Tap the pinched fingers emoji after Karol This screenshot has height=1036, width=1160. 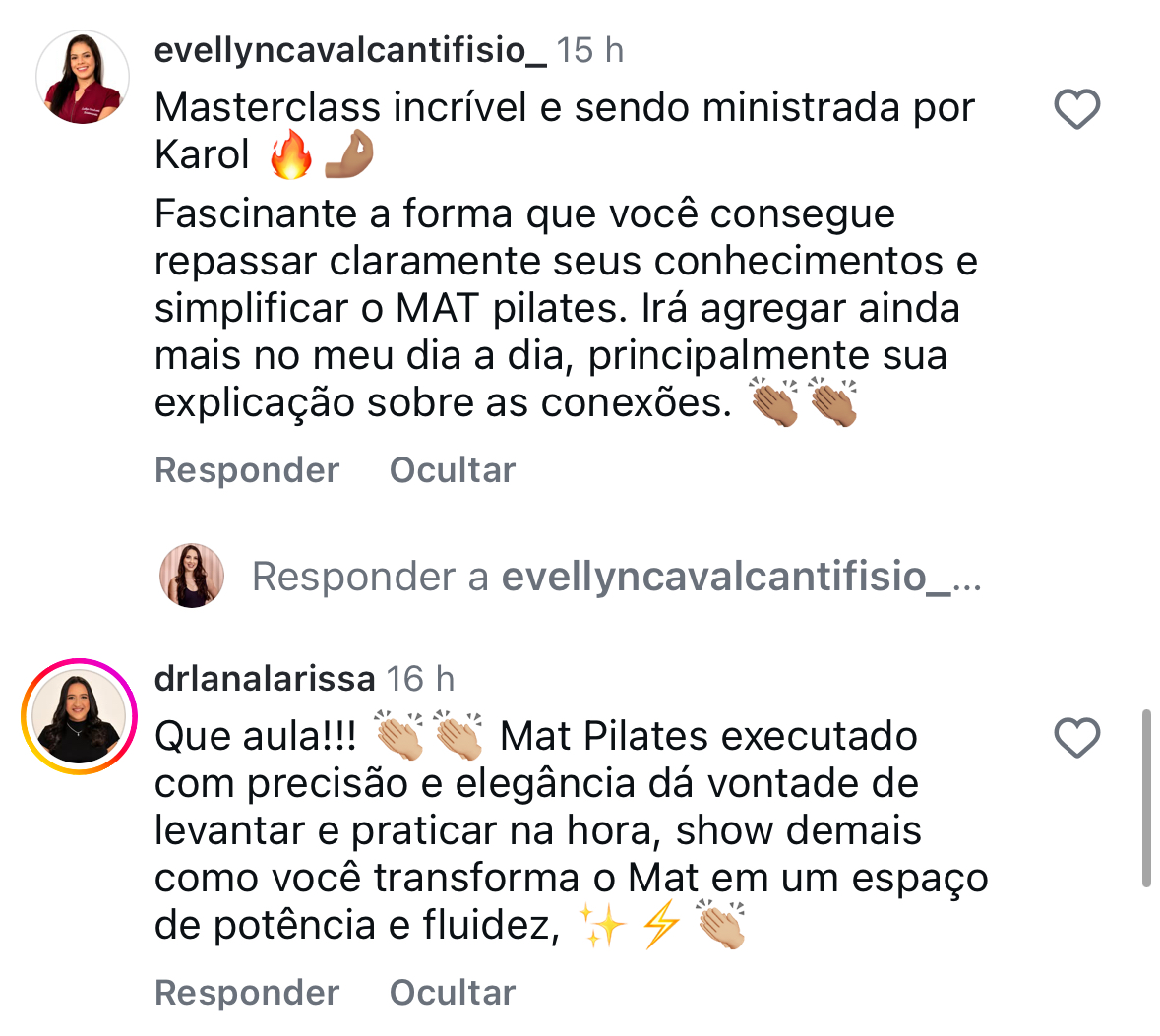[349, 154]
